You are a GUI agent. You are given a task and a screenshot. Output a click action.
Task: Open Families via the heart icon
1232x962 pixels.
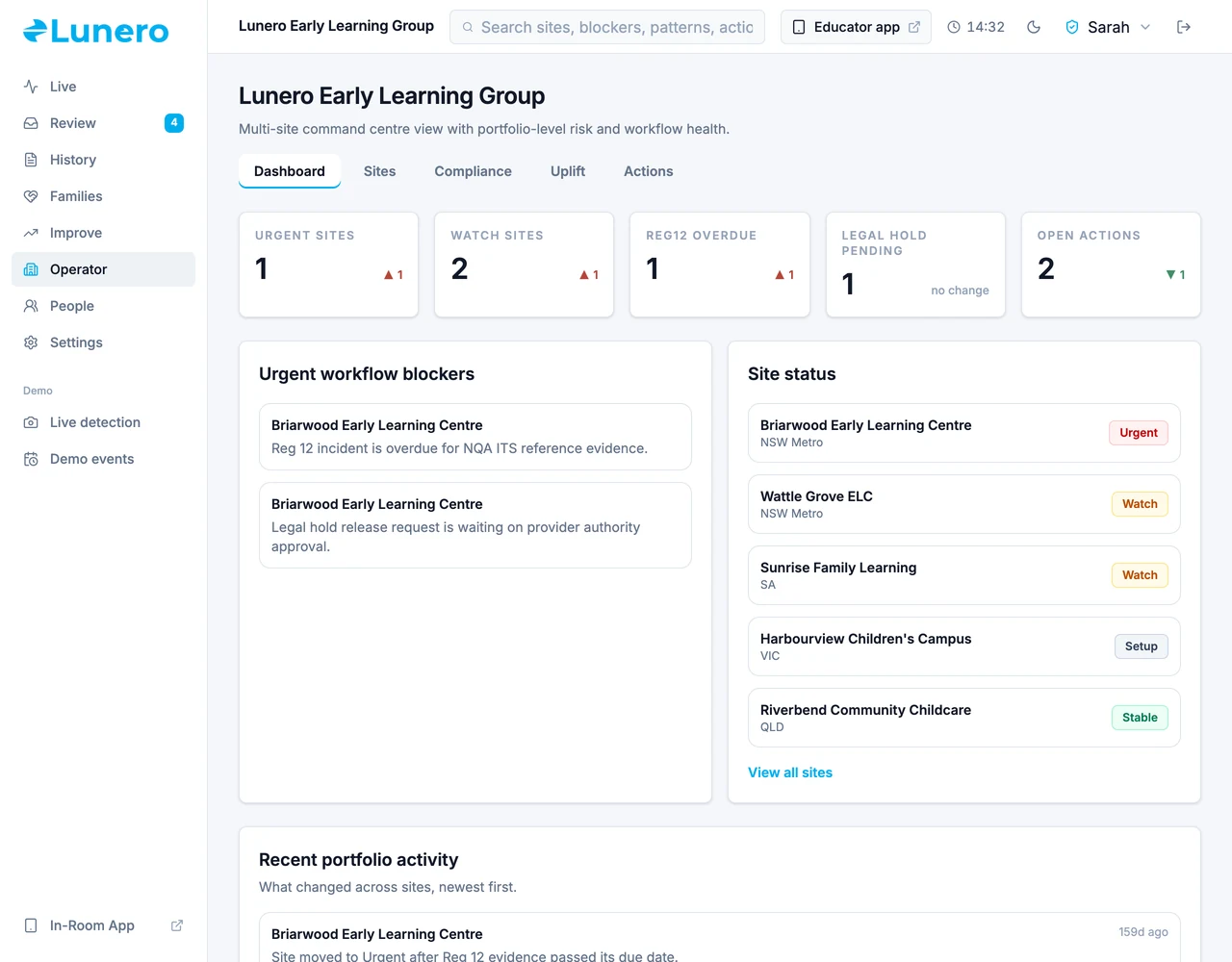tap(31, 196)
